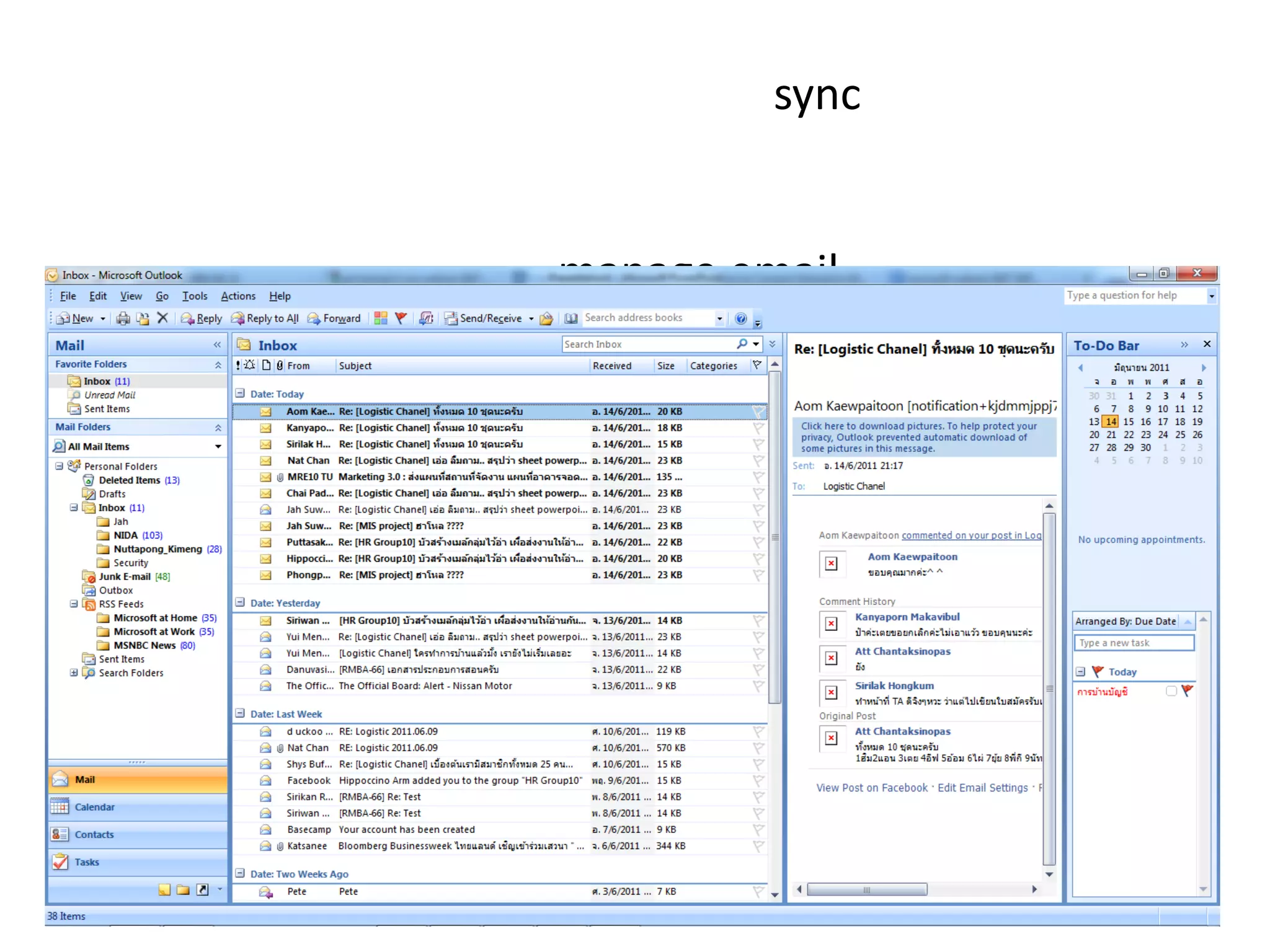
Task: Click the Address Book toolbar icon
Action: point(571,318)
